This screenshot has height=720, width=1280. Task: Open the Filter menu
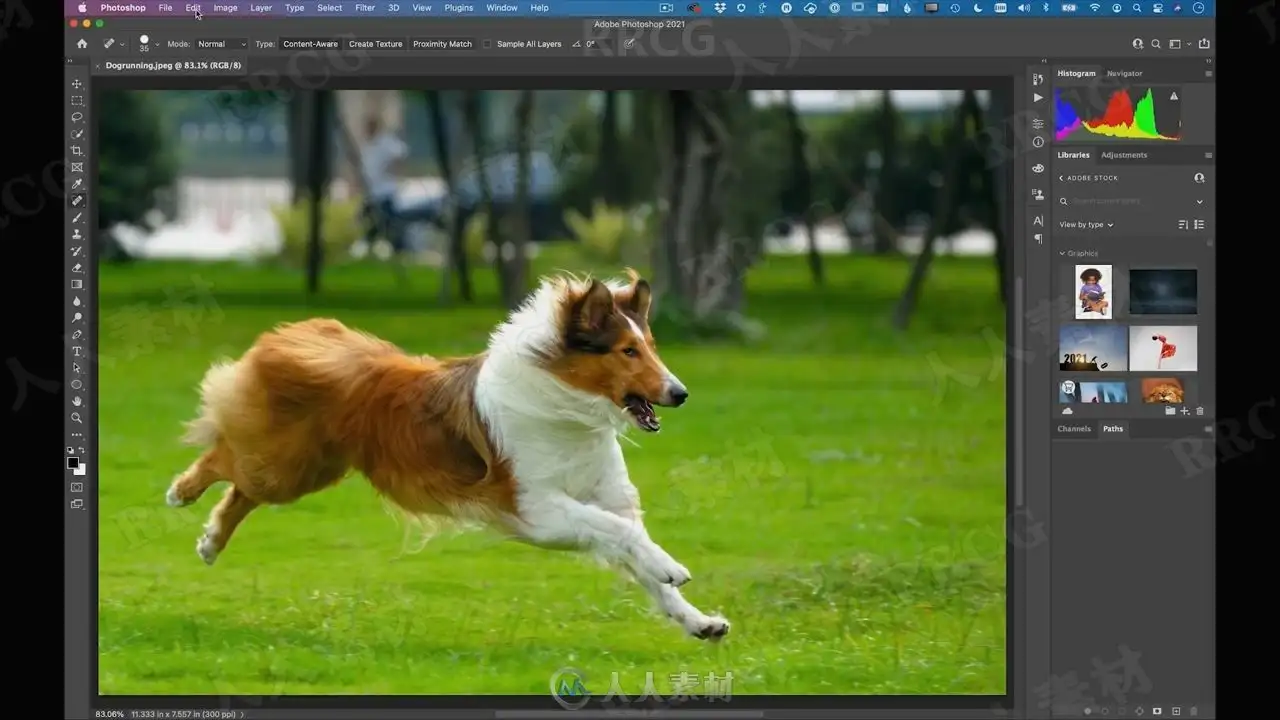365,8
